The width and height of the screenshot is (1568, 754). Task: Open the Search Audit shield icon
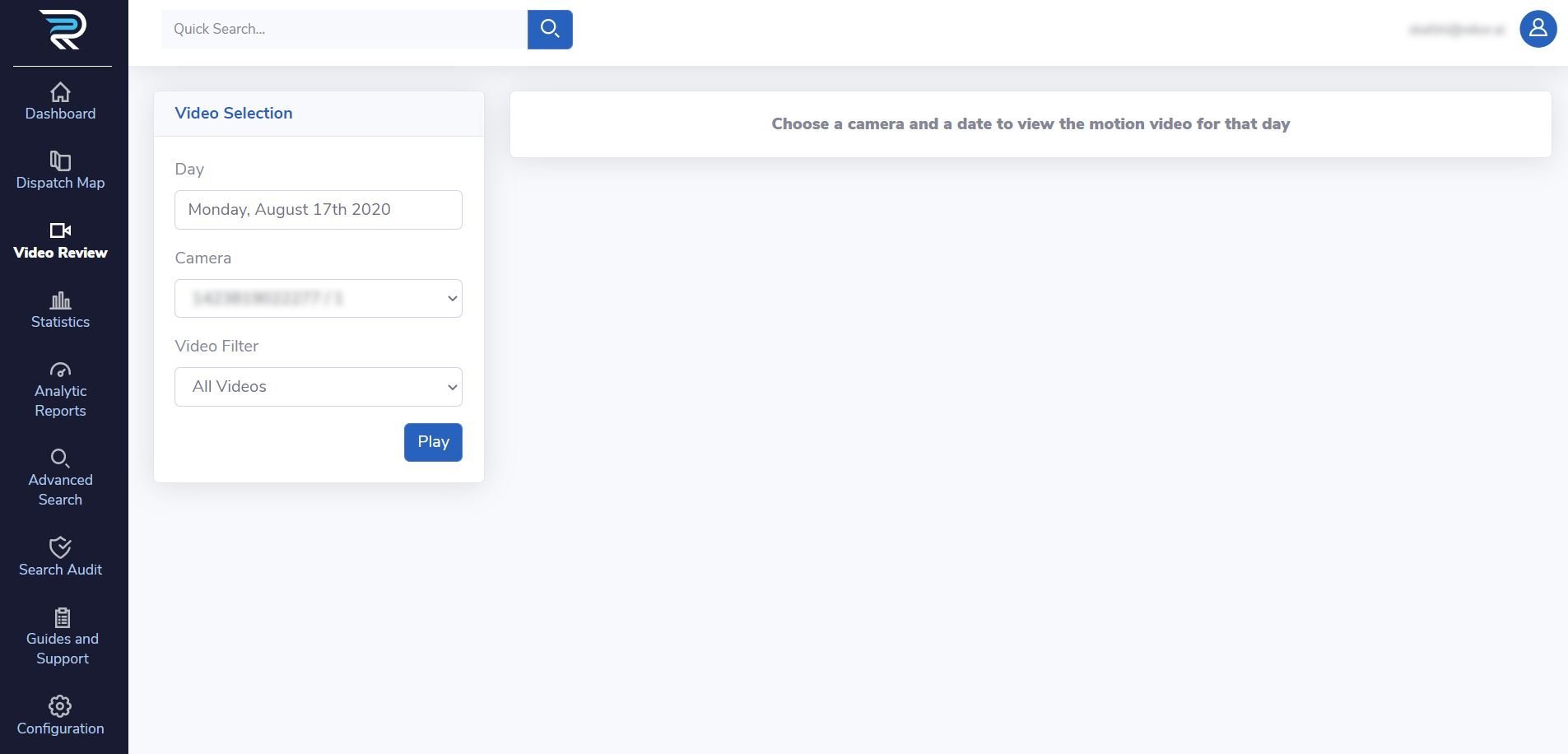(x=60, y=547)
